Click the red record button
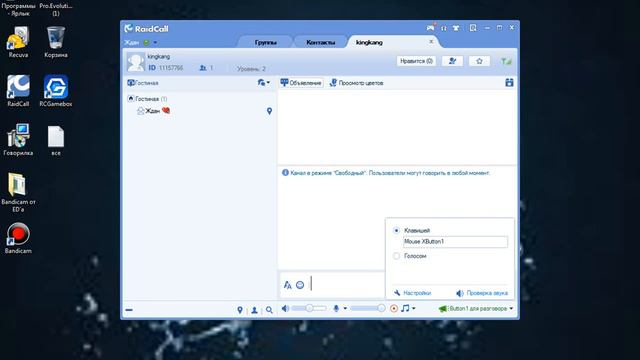This screenshot has height=360, width=640. tap(394, 309)
